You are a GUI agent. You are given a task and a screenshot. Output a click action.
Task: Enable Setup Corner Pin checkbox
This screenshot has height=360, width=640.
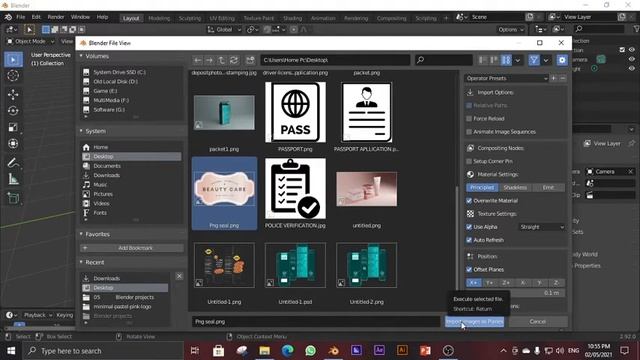[469, 161]
